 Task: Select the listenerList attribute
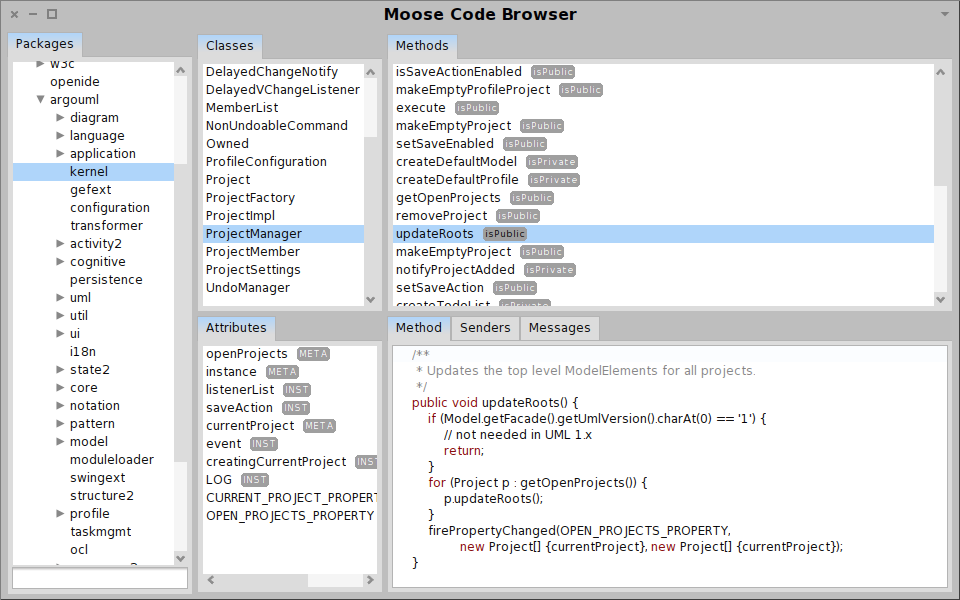point(240,390)
